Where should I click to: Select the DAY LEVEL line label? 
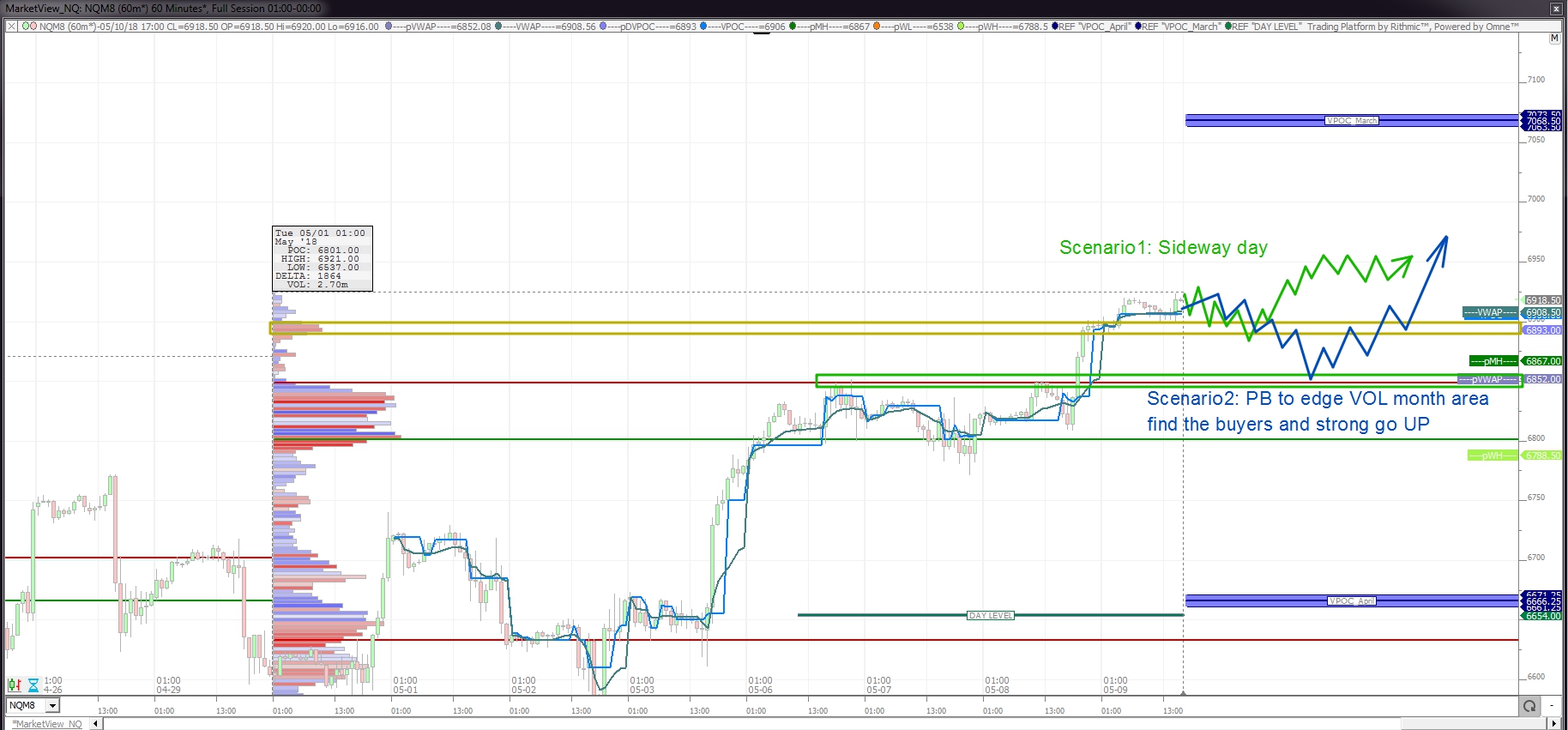(991, 616)
